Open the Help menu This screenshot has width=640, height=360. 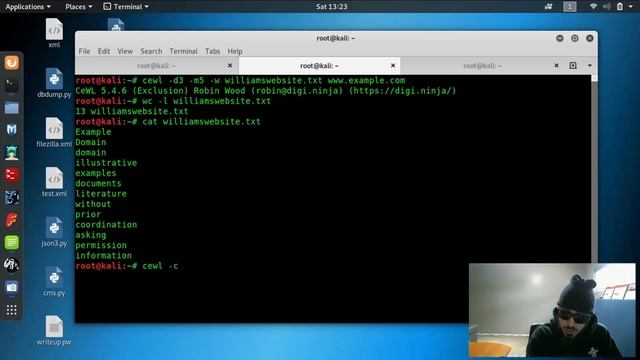coord(235,51)
